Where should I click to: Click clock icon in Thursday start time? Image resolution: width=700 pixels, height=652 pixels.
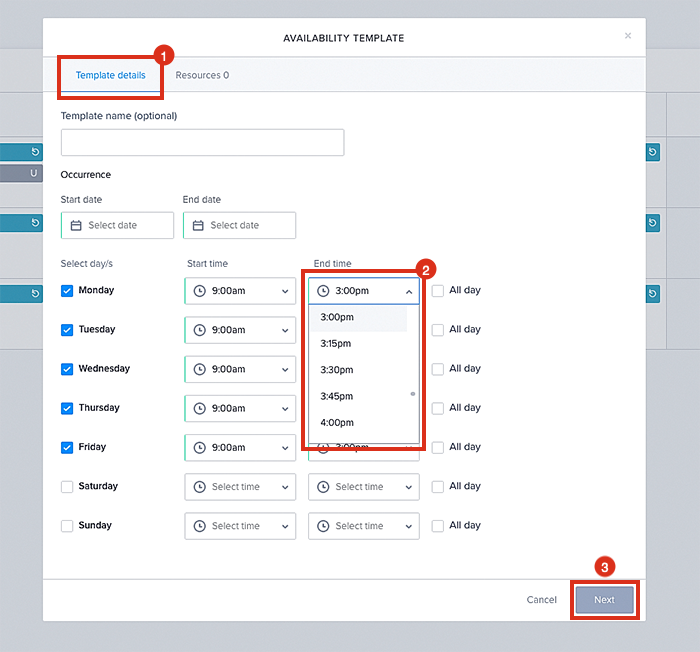[200, 409]
